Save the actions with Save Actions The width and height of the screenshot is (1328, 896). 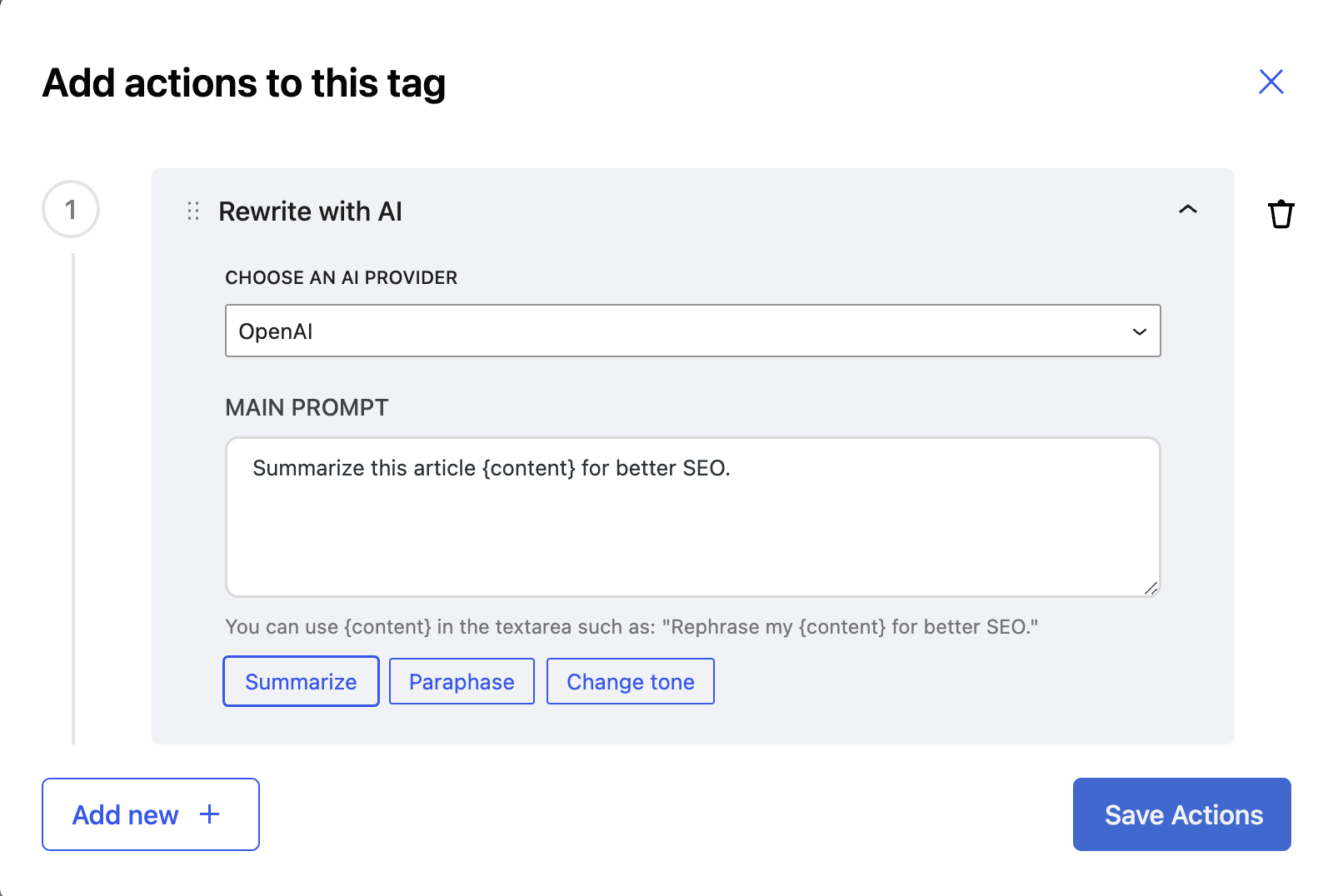coord(1181,814)
